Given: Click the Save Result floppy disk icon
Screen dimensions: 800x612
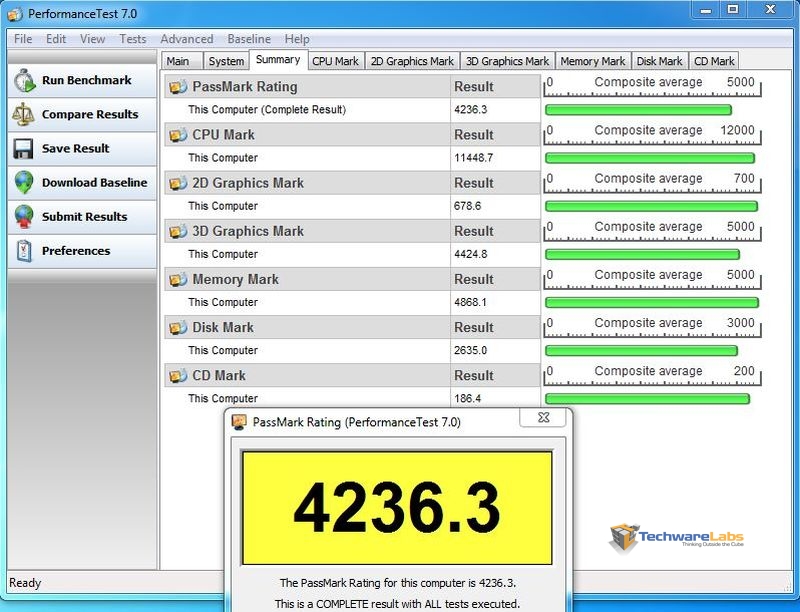Looking at the screenshot, I should click(x=23, y=148).
